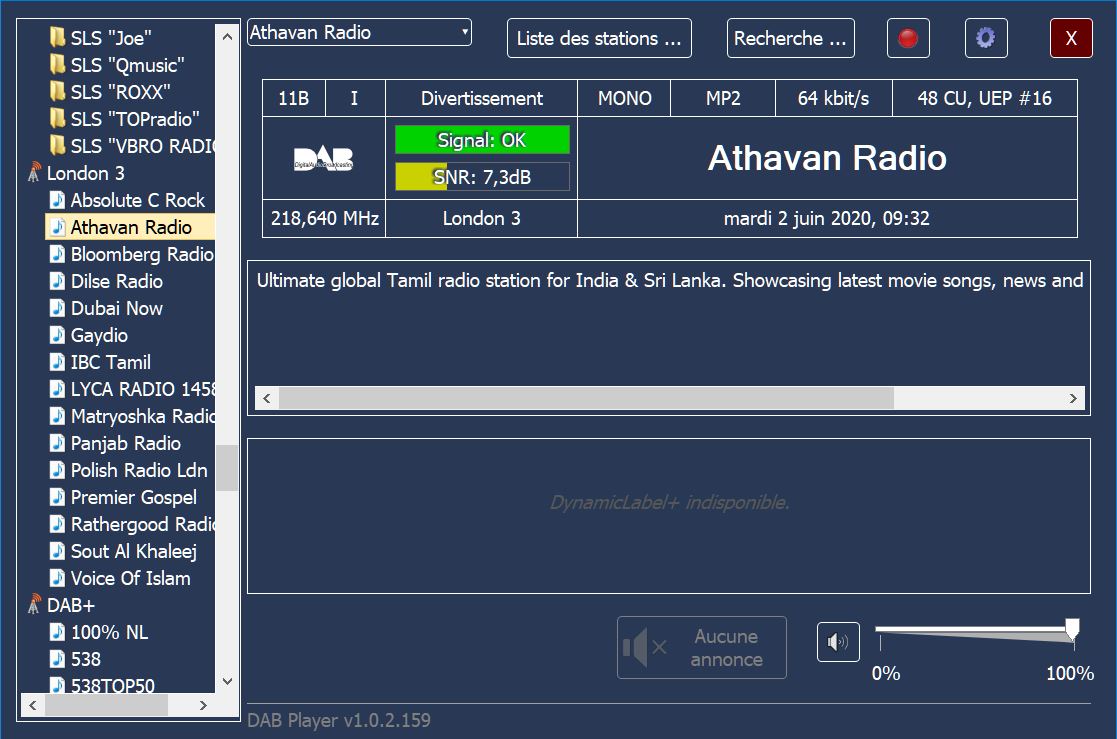Select the London 3 ensemble node
This screenshot has width=1117, height=739.
click(x=85, y=173)
